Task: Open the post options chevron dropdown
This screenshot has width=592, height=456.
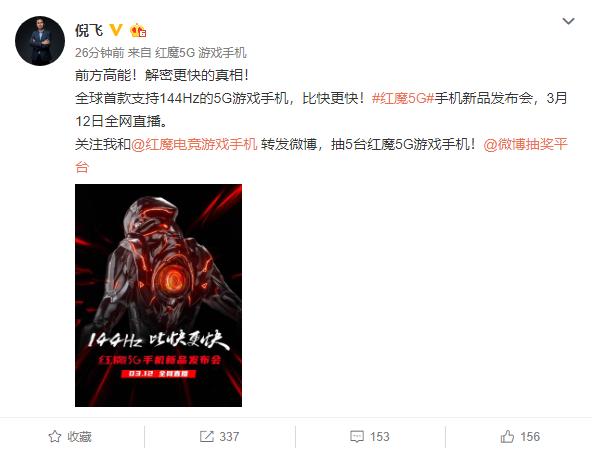Action: point(568,21)
